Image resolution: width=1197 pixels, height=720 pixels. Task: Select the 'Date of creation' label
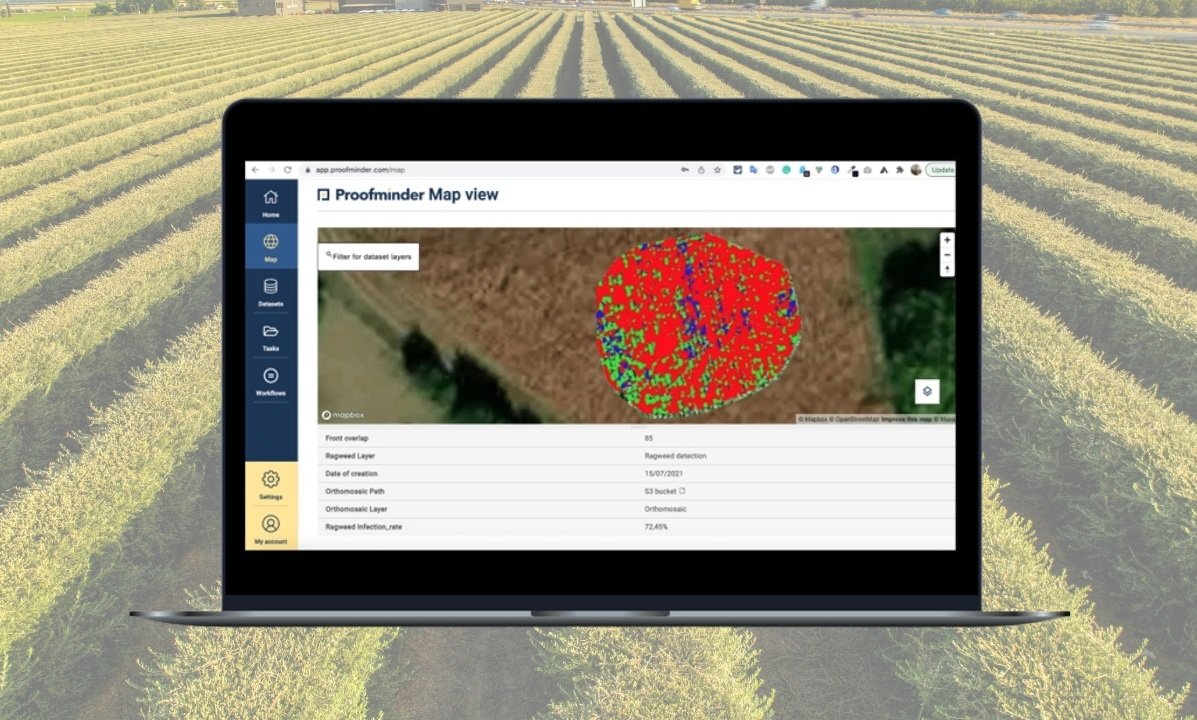pos(351,473)
